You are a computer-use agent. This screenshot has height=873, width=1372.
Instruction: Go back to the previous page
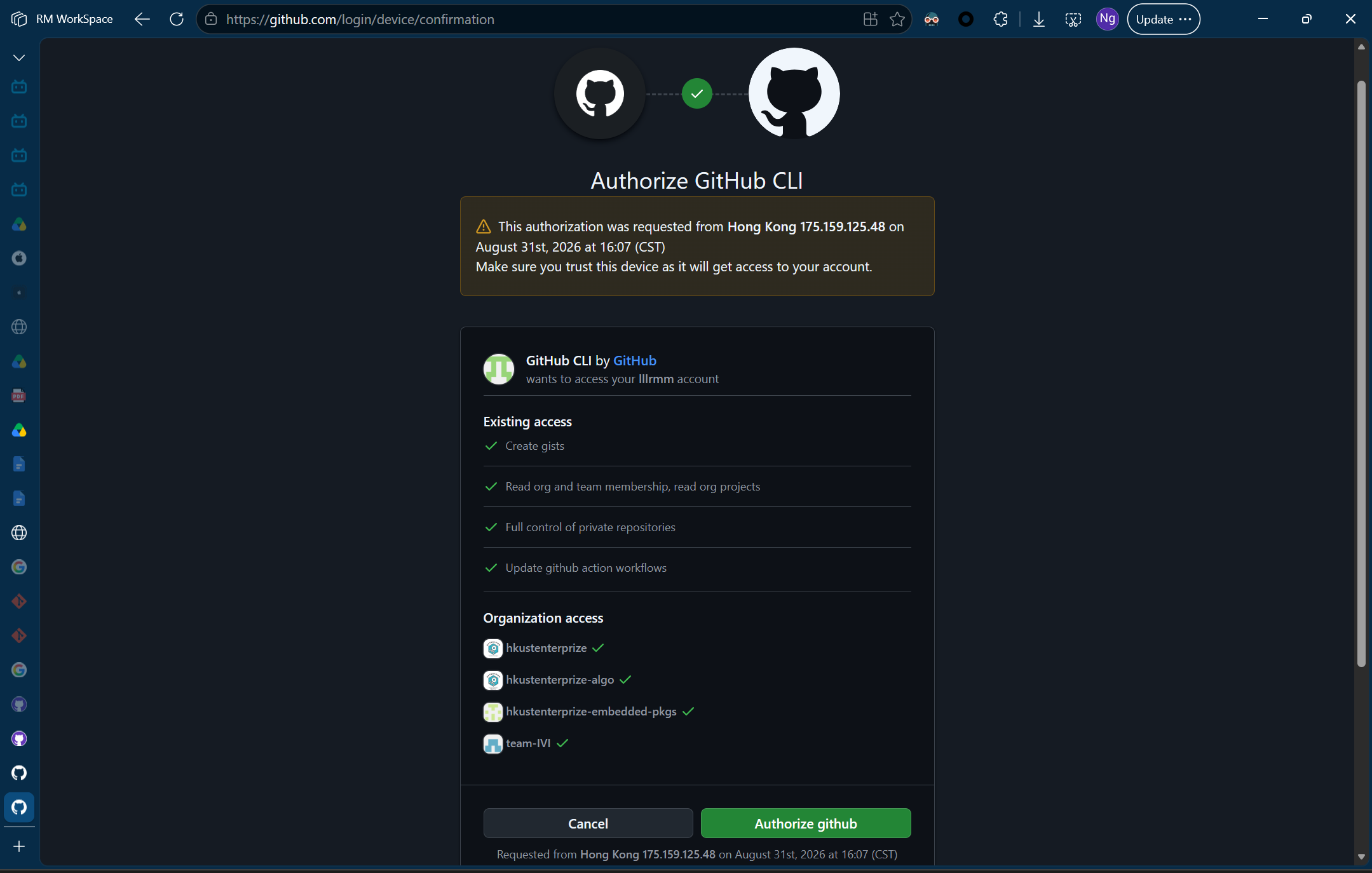tap(142, 19)
